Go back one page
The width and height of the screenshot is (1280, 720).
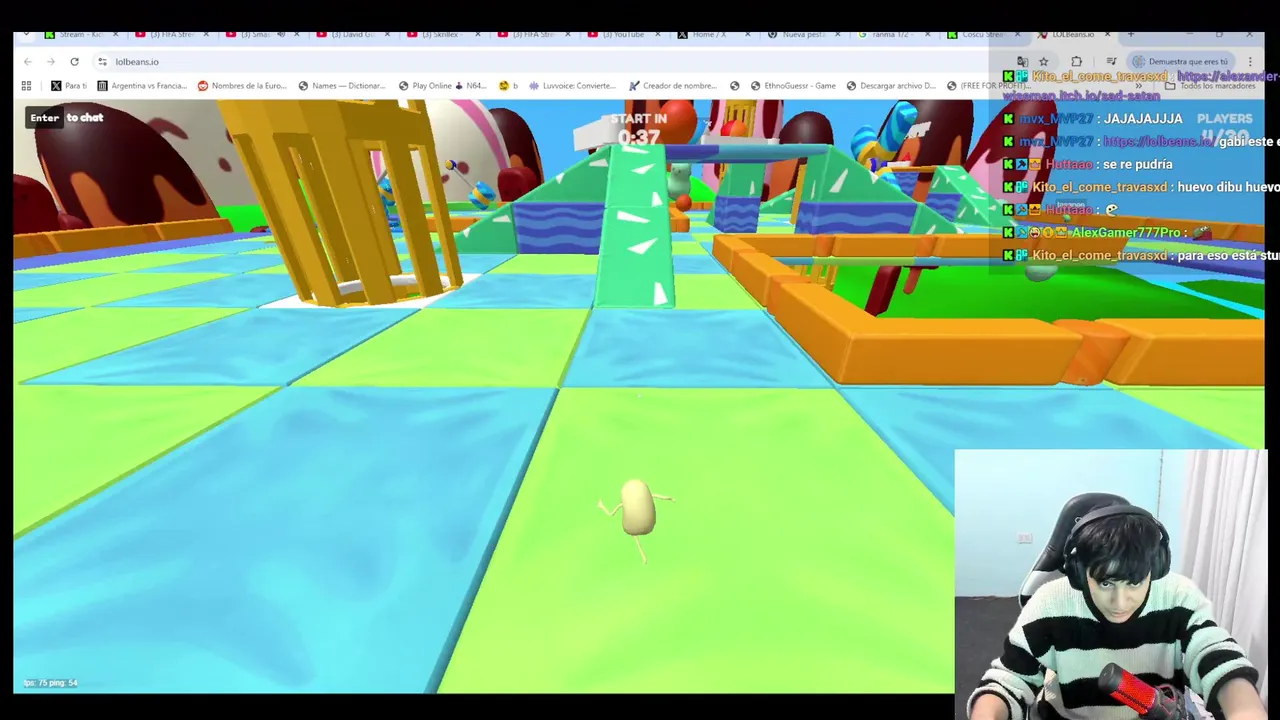click(28, 62)
